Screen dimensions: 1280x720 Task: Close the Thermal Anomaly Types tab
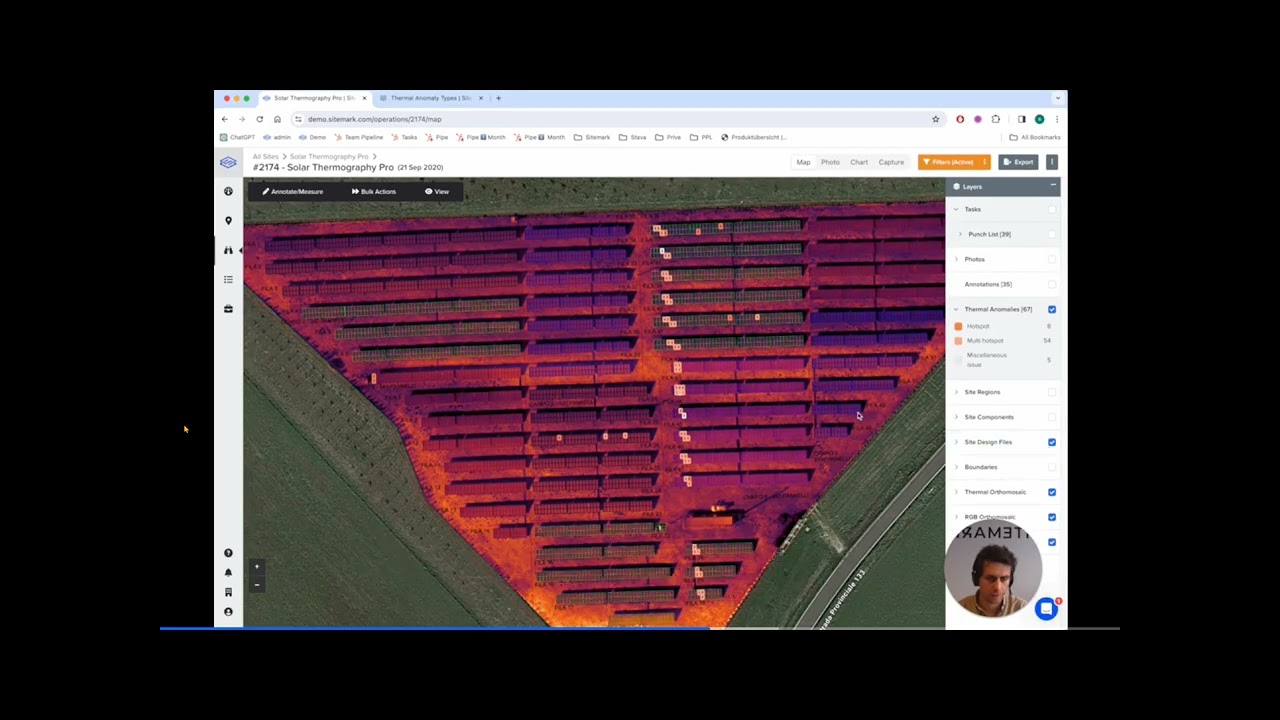pos(481,98)
